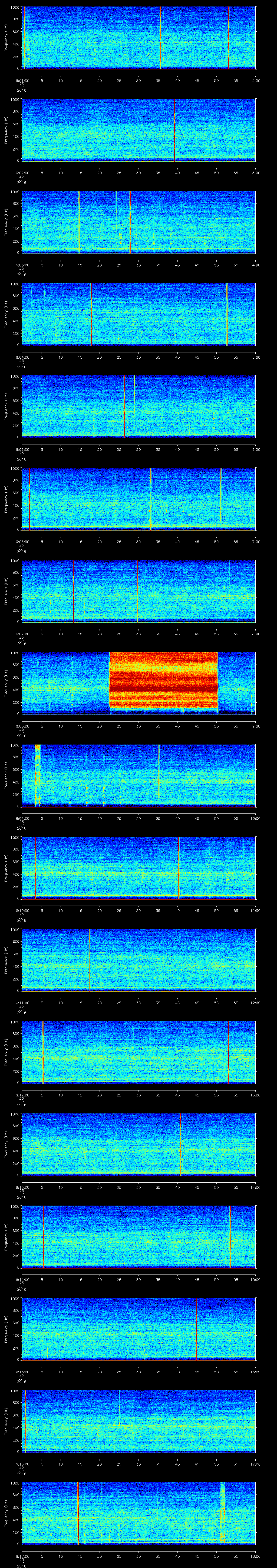Select the 6:03:00 start time label
Viewport: 277px width, 1568px height.
22,265
